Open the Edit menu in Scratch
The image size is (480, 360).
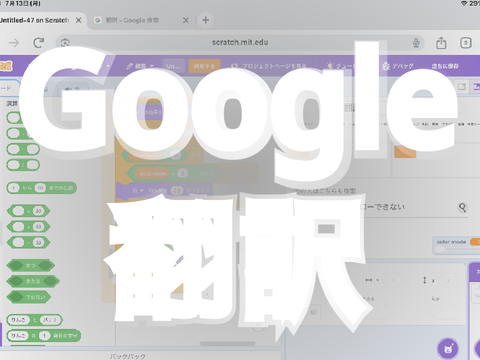coord(140,66)
